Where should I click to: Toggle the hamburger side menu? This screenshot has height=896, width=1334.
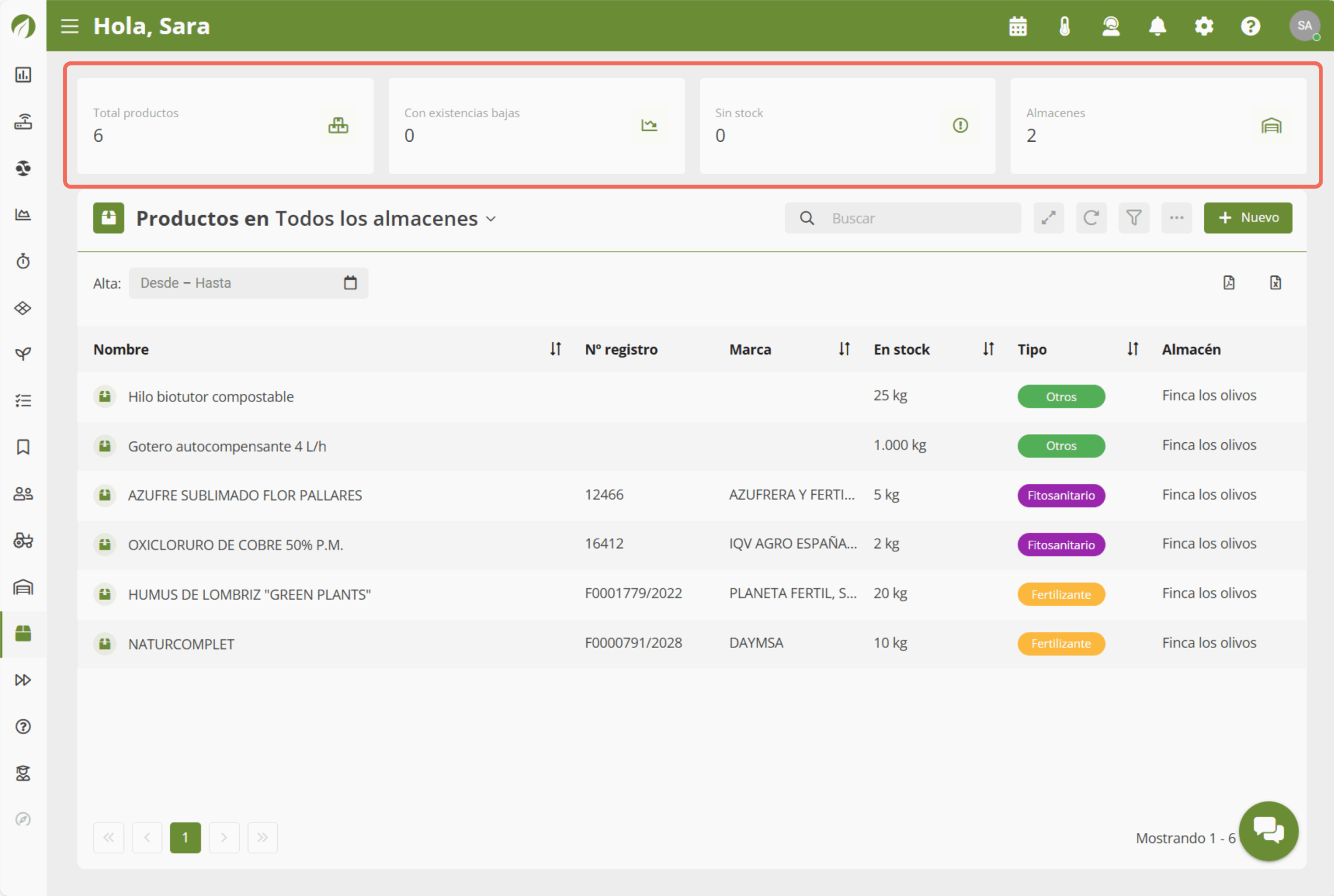[x=70, y=26]
